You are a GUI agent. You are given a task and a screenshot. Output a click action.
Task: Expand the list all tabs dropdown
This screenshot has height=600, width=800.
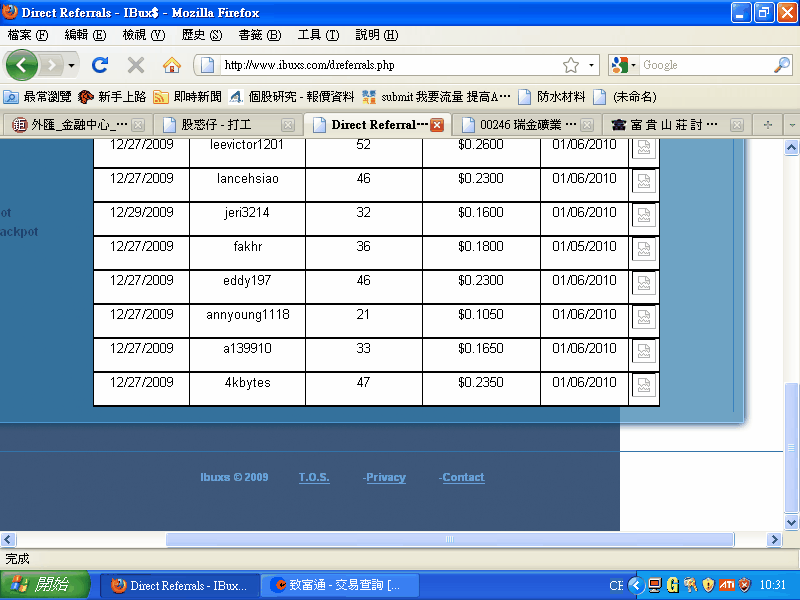click(791, 125)
